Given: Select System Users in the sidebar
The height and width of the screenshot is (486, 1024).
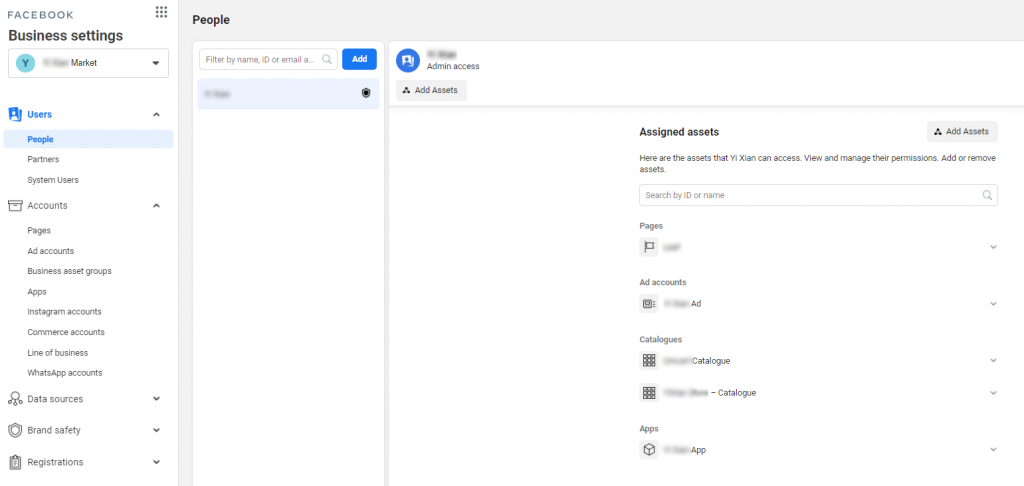Looking at the screenshot, I should [x=53, y=180].
